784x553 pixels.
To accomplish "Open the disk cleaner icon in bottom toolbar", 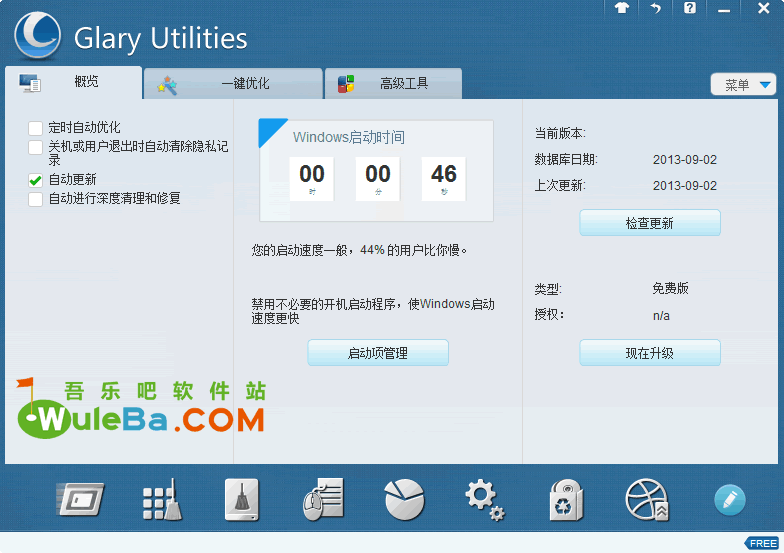I will [80, 499].
